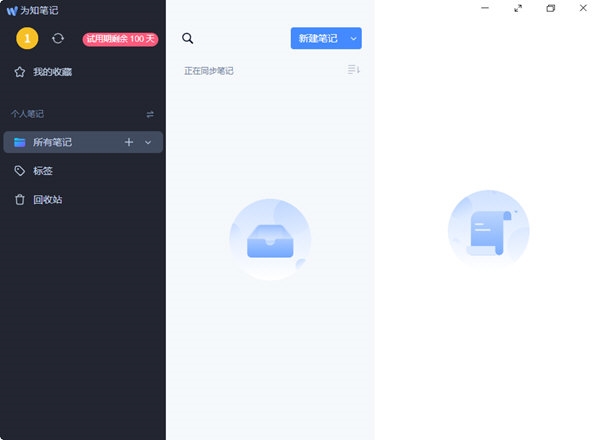Click the empty document illustration in editor pane
Viewport: 600px width, 440px height.
tap(488, 230)
